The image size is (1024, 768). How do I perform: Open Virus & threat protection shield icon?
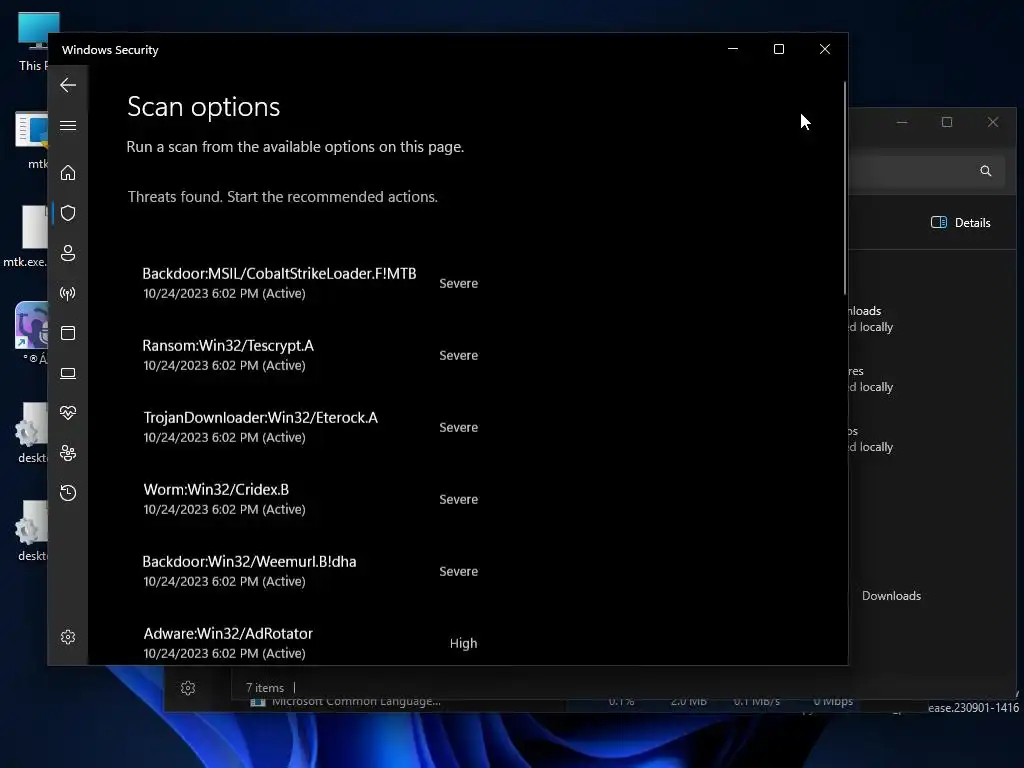tap(68, 213)
